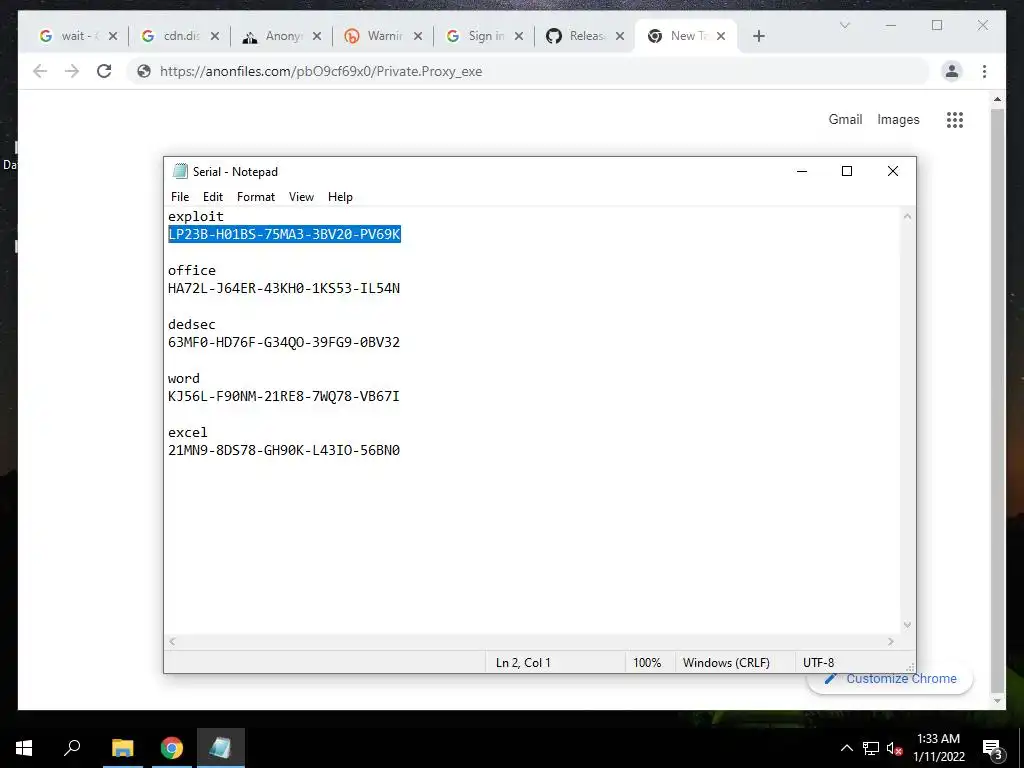The height and width of the screenshot is (768, 1024).
Task: Click the word 'exploit' in Notepad
Action: pyautogui.click(x=195, y=216)
